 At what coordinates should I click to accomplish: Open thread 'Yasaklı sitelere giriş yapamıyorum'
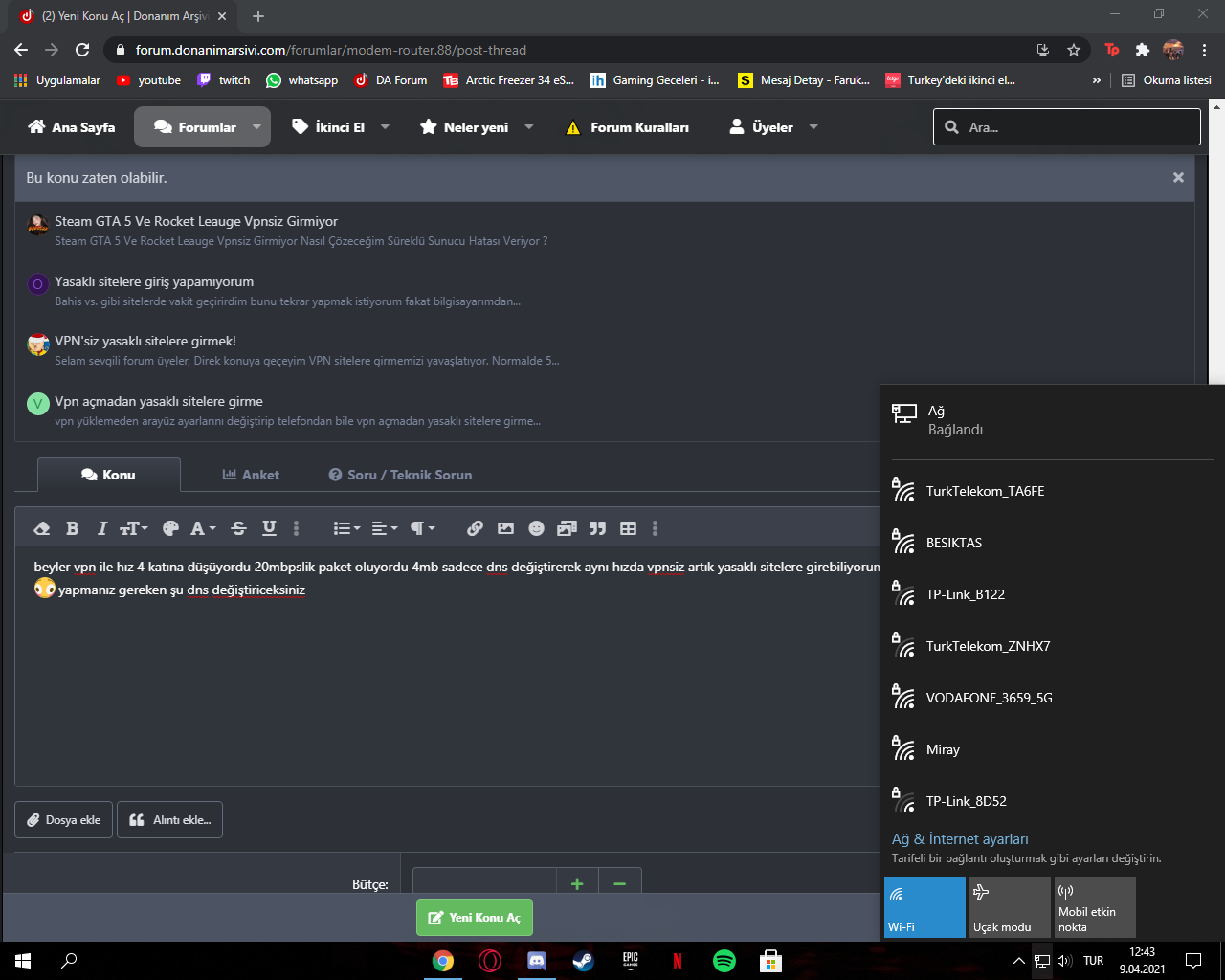pos(154,281)
